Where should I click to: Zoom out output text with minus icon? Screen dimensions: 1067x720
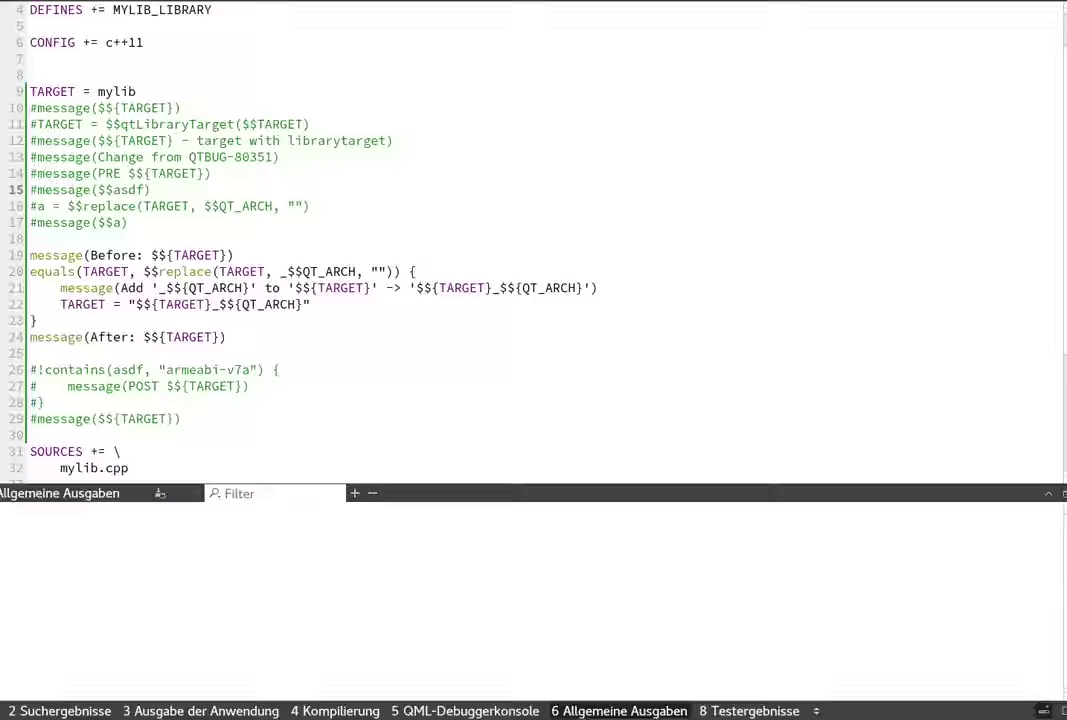(372, 493)
